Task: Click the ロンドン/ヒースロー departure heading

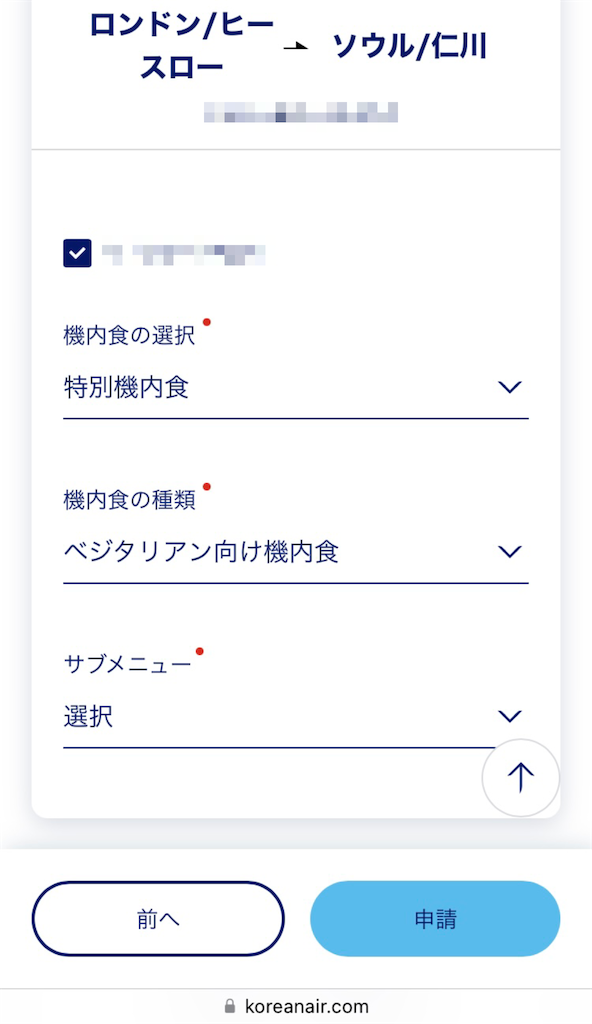Action: (x=182, y=46)
